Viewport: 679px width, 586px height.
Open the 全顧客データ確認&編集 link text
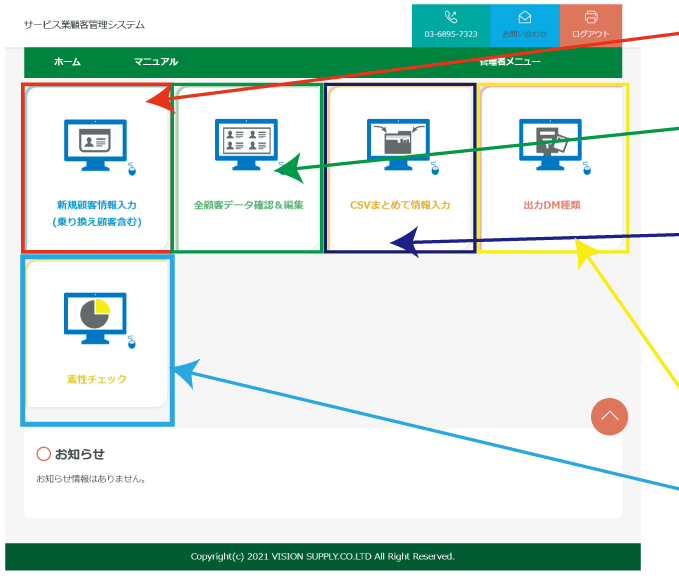[x=249, y=205]
